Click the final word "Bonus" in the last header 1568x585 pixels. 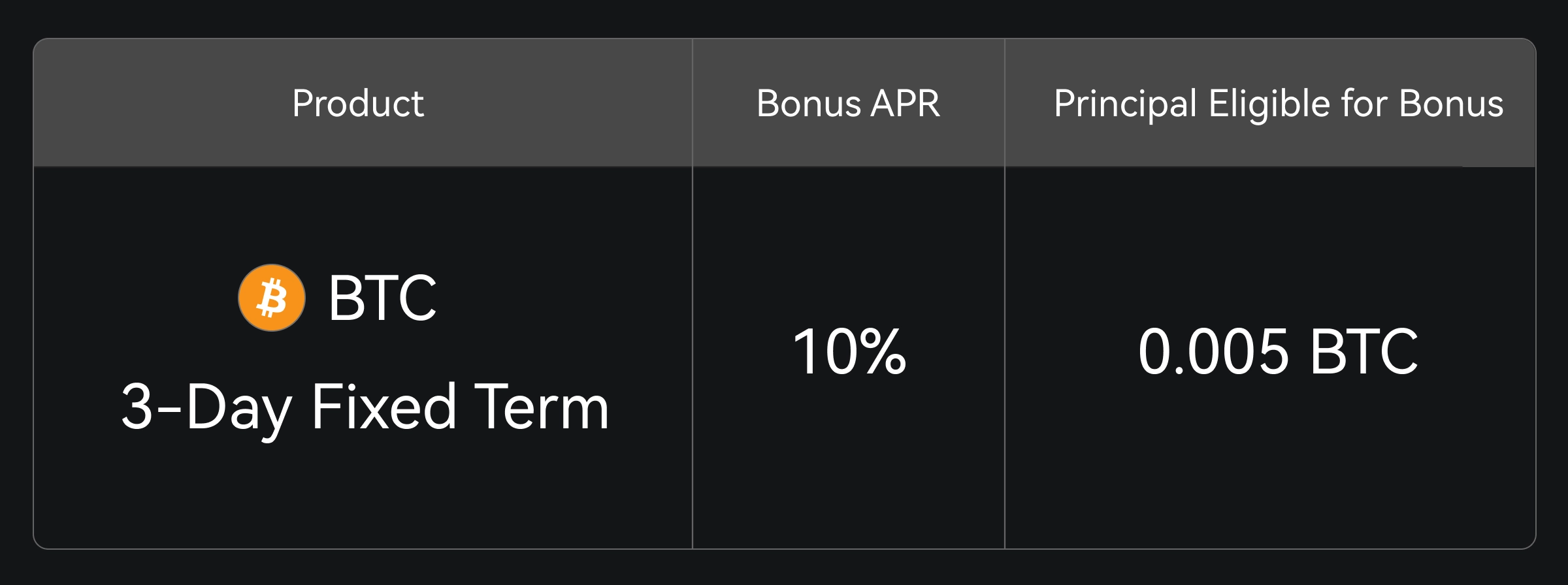pos(1451,103)
